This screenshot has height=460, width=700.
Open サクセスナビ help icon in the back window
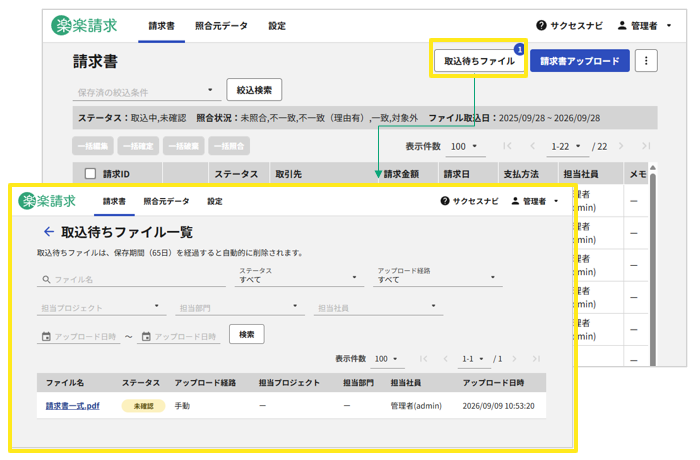click(541, 25)
